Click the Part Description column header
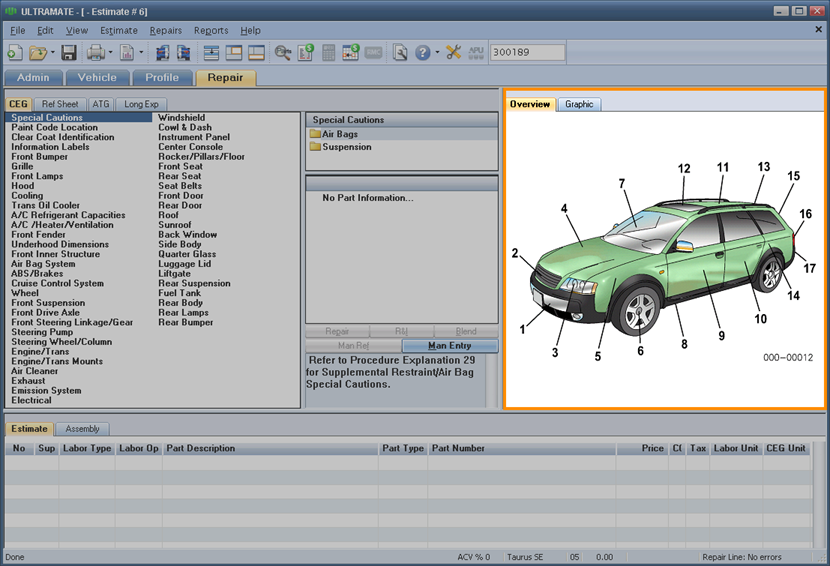830x566 pixels. pos(201,449)
